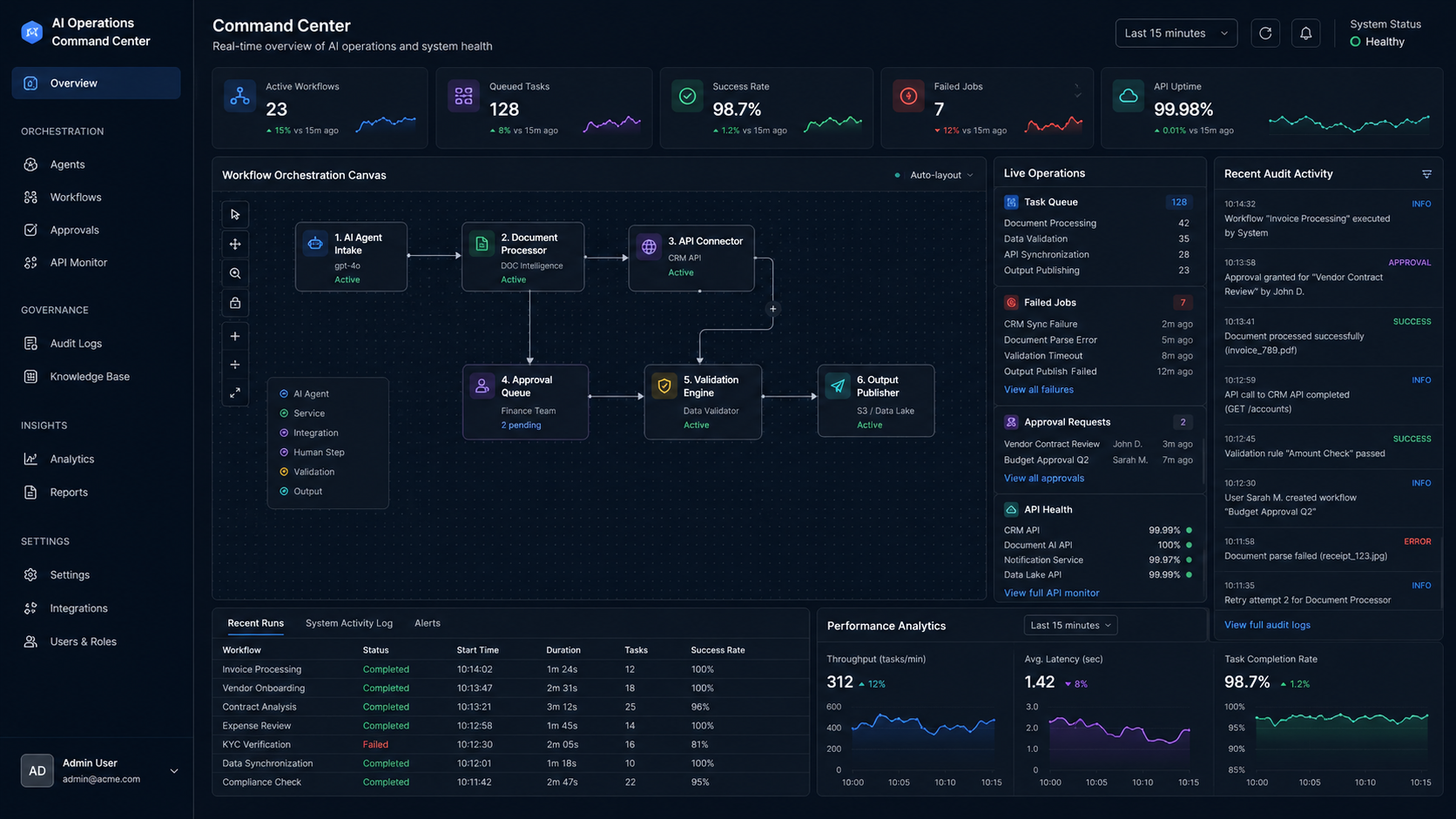Open API Monitor in sidebar
This screenshot has width=1456, height=819.
(x=96, y=263)
